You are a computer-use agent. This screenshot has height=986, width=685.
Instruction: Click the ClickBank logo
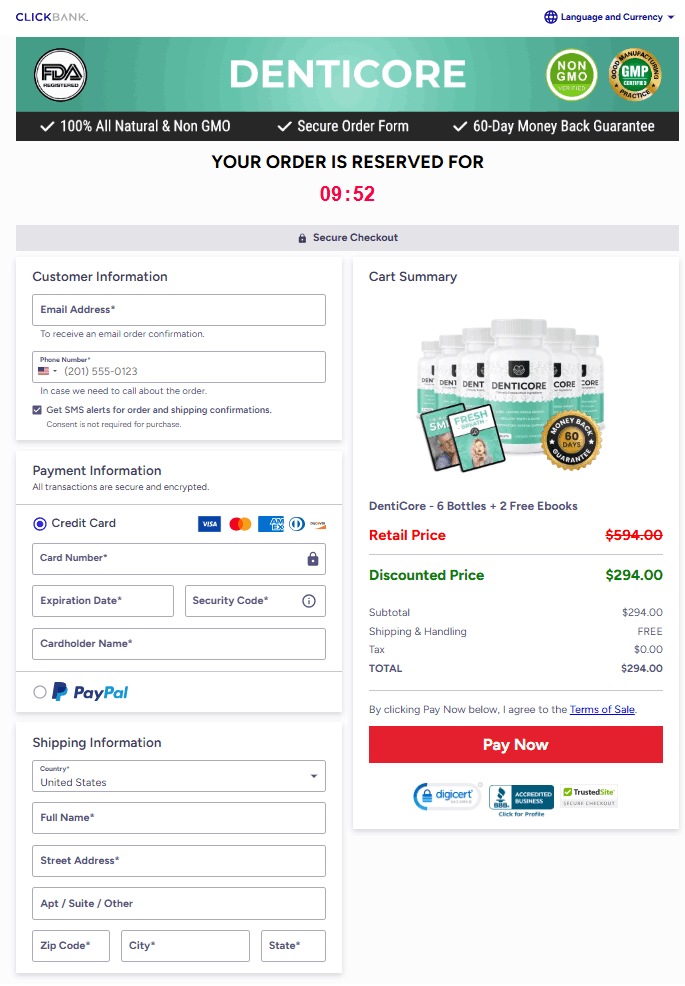[52, 17]
